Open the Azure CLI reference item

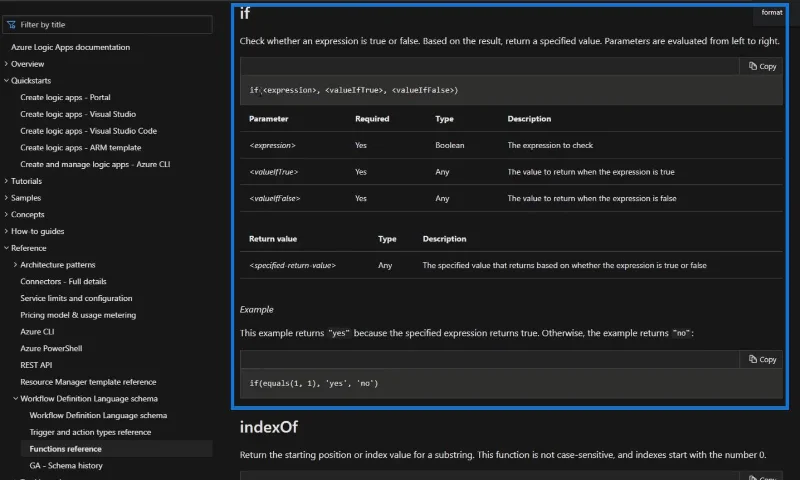37,332
